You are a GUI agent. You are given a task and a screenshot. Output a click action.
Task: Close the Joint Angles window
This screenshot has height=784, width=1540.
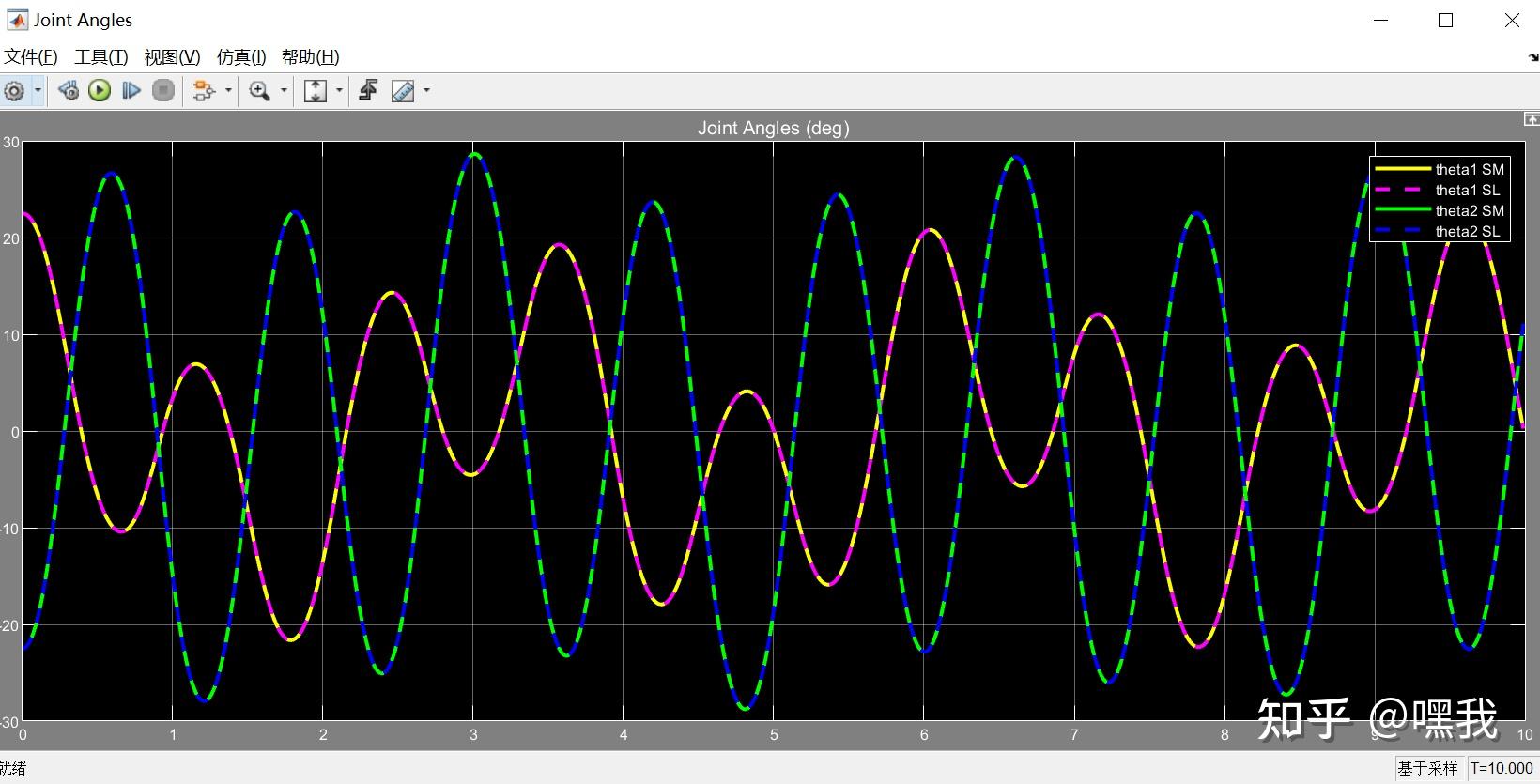coord(1511,20)
